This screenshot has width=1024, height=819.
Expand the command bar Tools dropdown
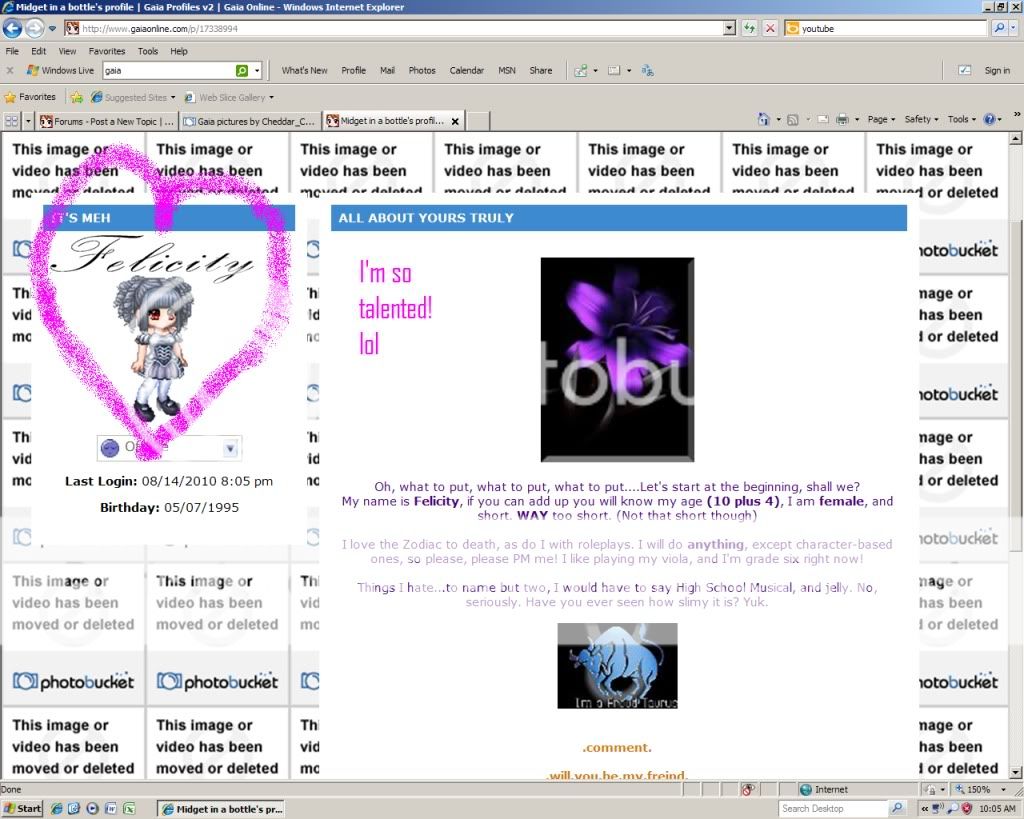961,120
